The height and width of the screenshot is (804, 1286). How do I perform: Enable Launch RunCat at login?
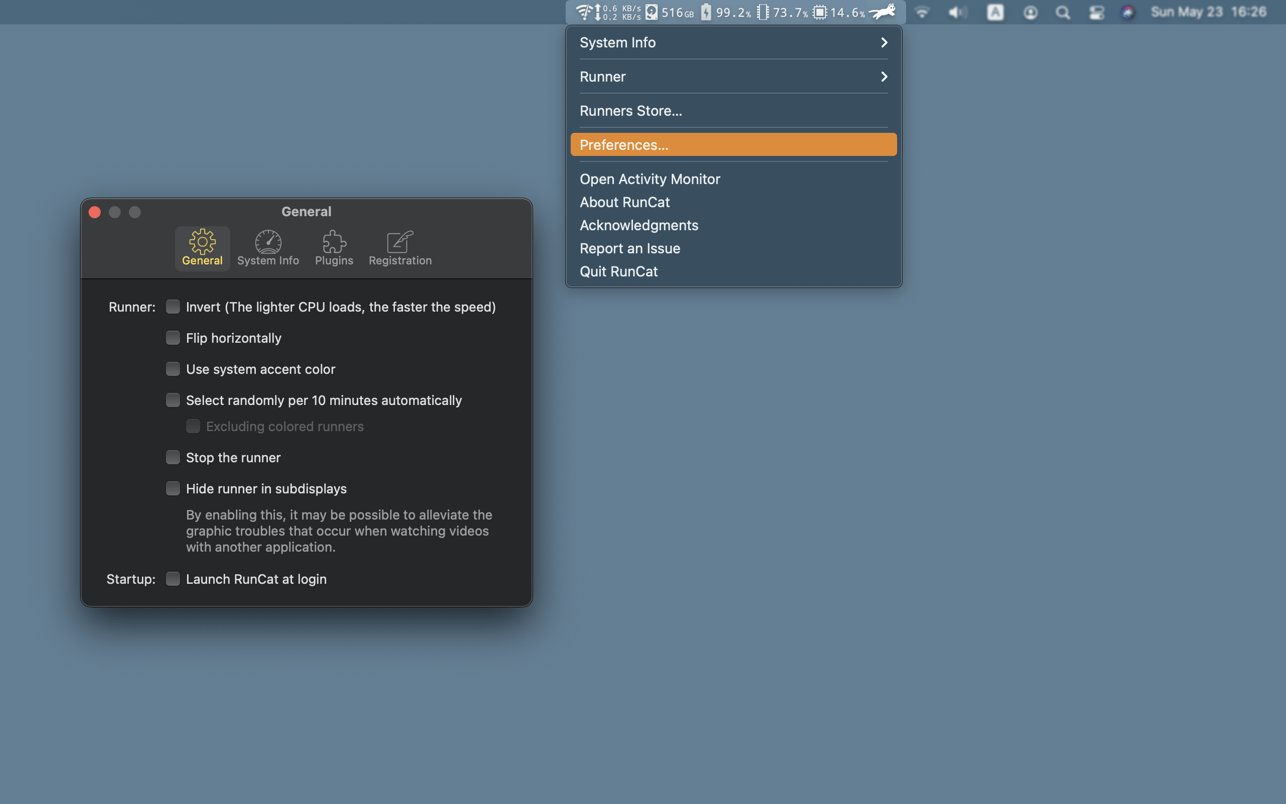point(173,579)
